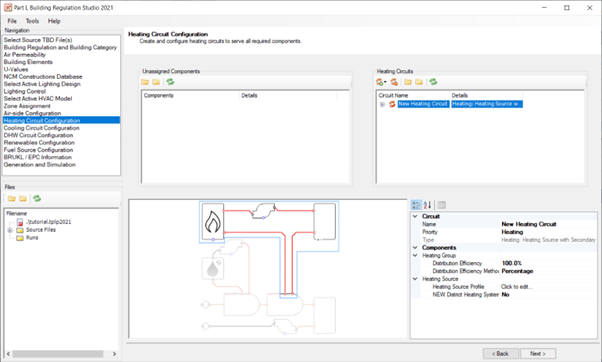The height and width of the screenshot is (362, 602).
Task: Refresh the Unassigned Components list
Action: [x=170, y=82]
